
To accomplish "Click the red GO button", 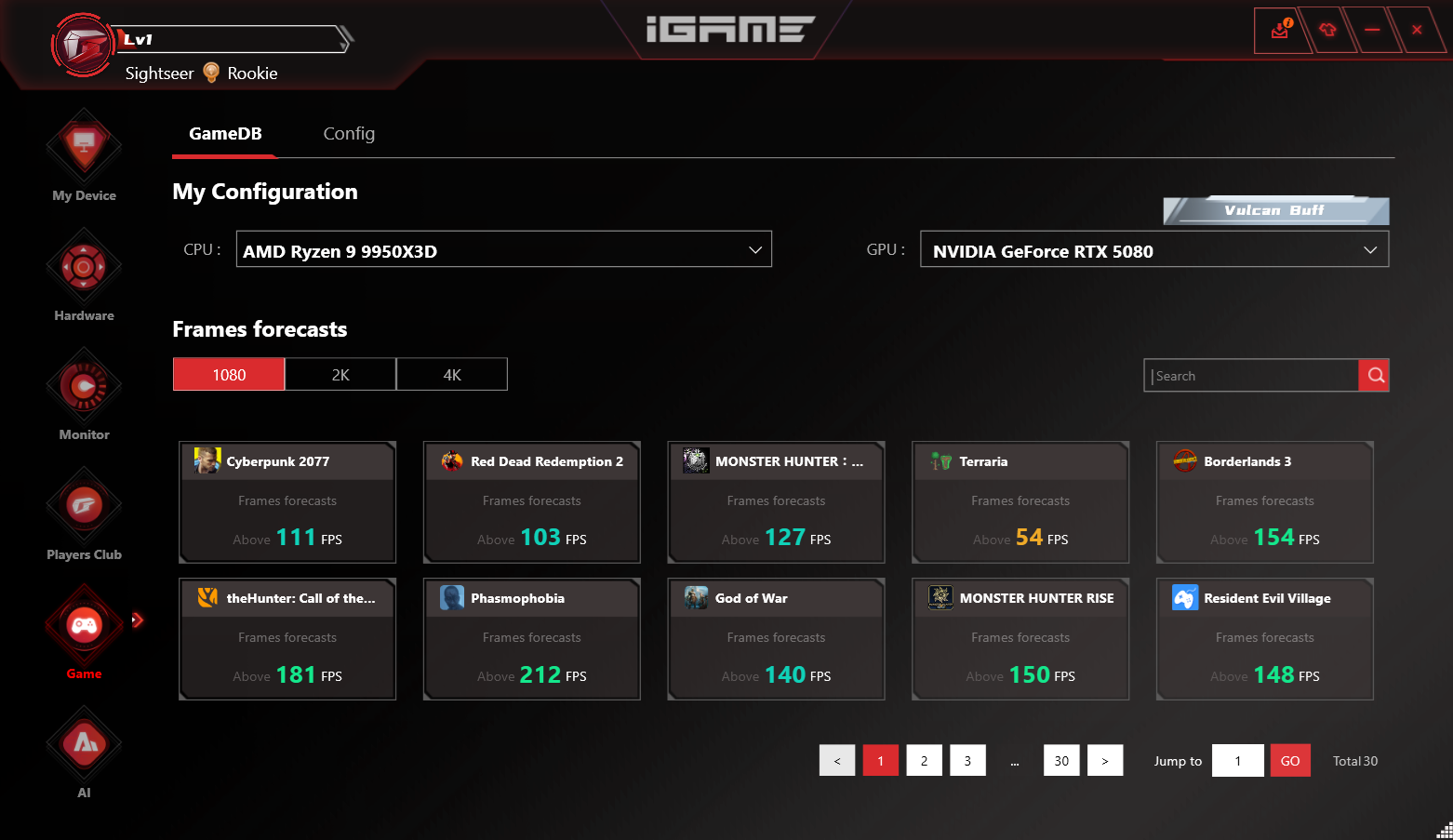I will 1290,761.
